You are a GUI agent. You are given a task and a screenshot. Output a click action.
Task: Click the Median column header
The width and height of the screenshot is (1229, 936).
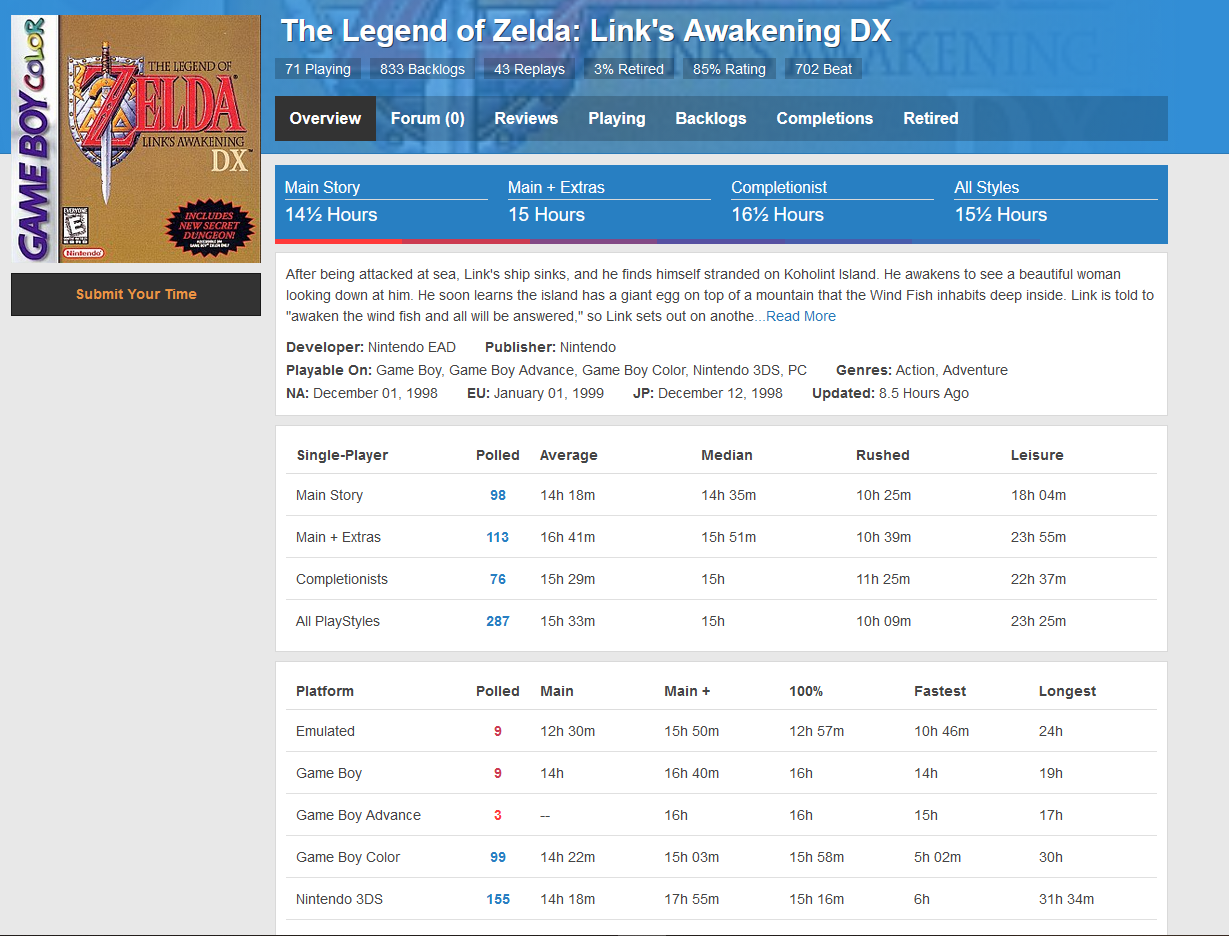pos(727,455)
